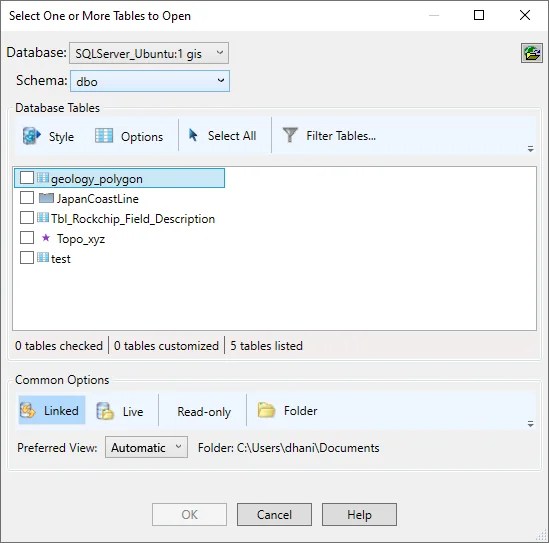Expand the Database Tables toolbar overflow arrow
The height and width of the screenshot is (543, 549).
pyautogui.click(x=531, y=149)
